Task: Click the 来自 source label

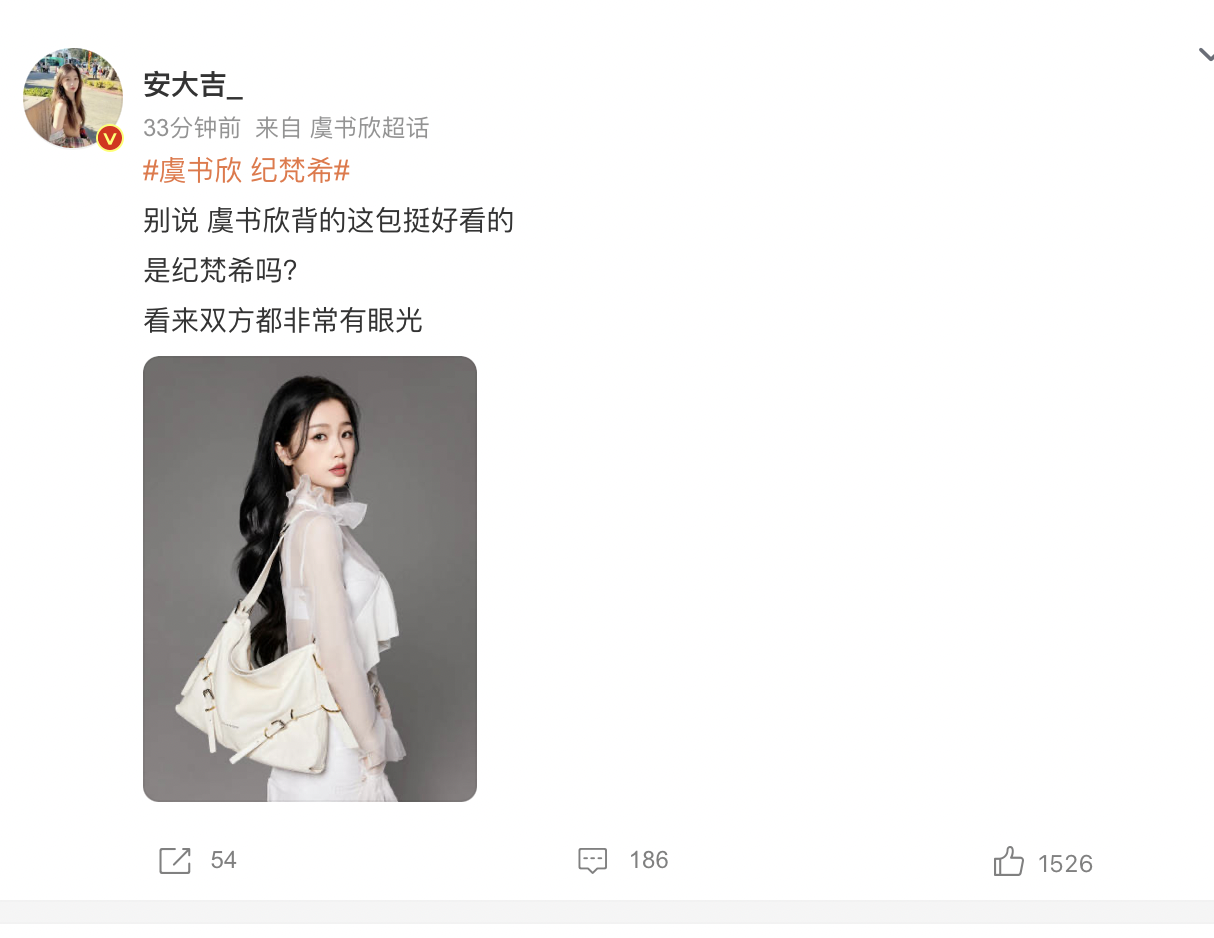Action: (278, 128)
